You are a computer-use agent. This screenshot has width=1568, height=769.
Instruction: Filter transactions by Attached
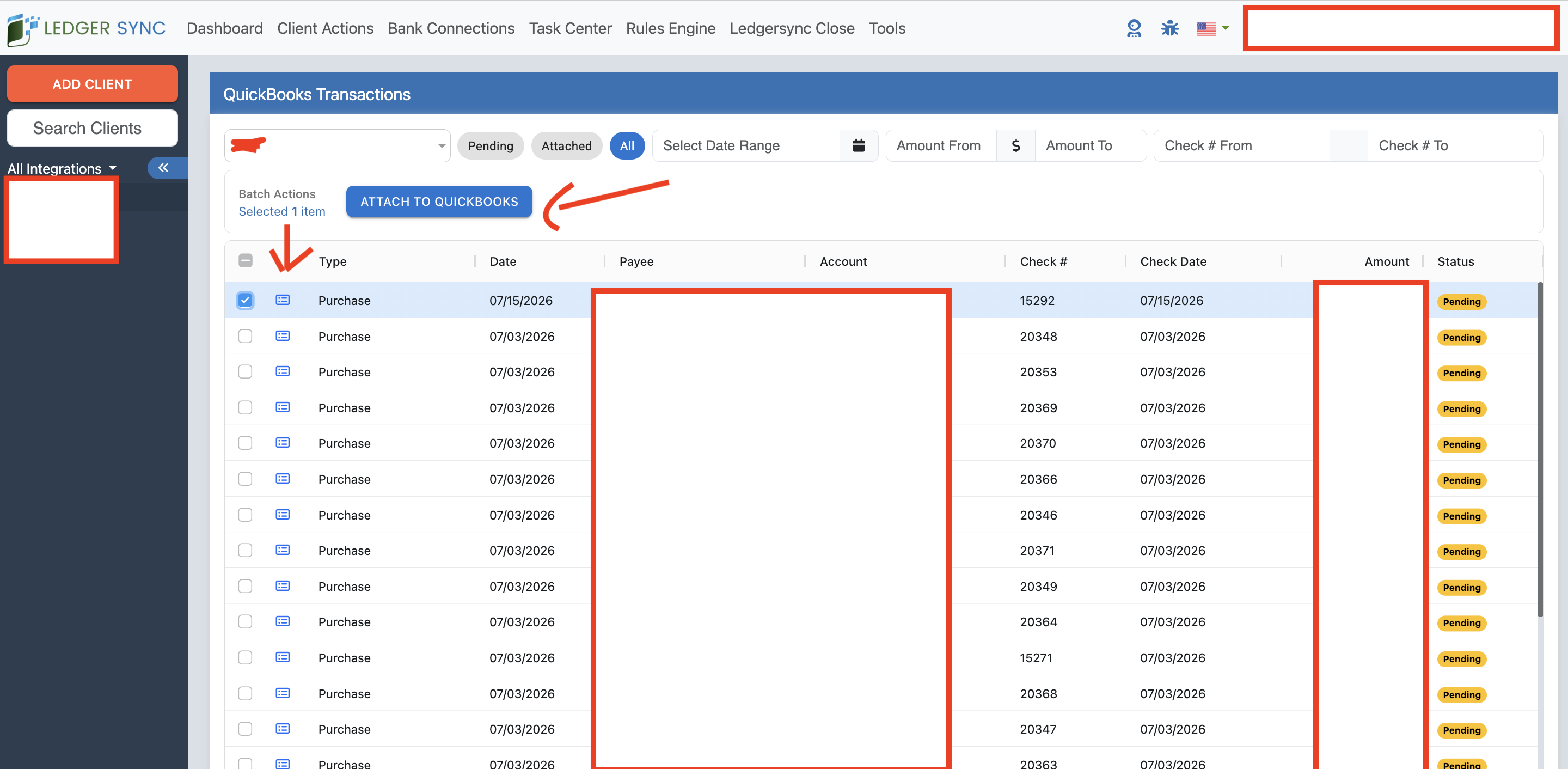(x=566, y=145)
